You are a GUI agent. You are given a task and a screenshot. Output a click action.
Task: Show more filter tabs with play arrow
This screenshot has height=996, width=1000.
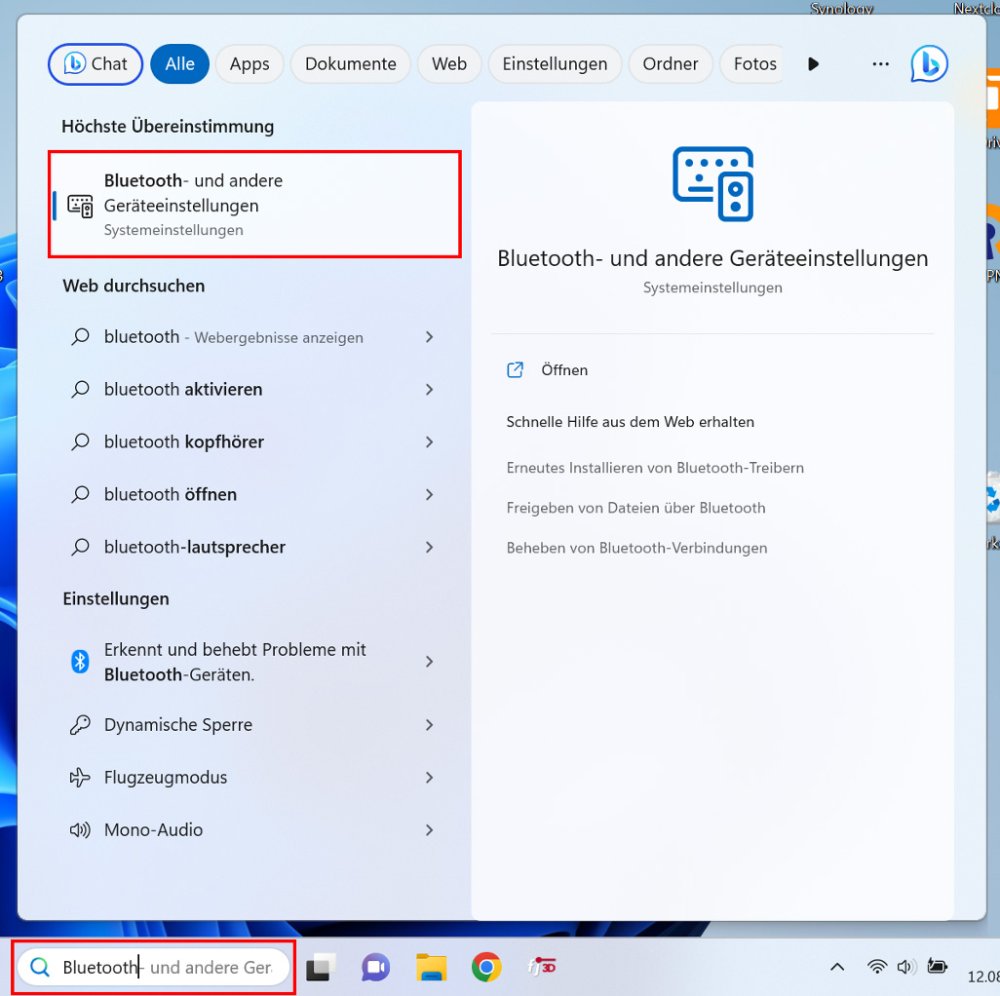point(813,64)
